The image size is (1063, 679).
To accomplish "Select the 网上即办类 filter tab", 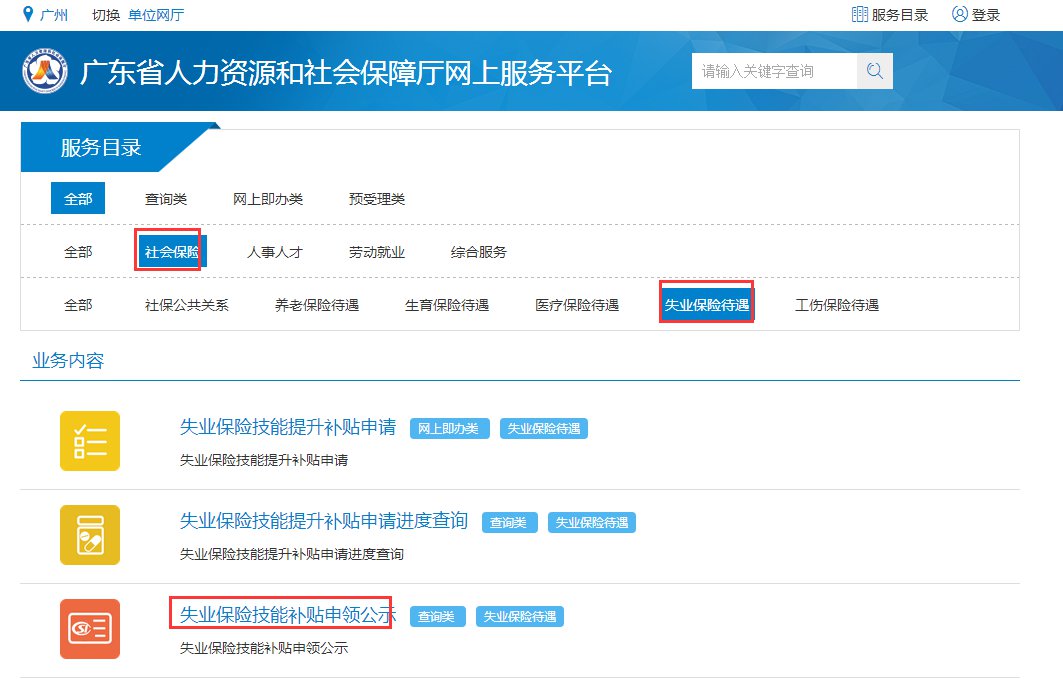I will pos(268,199).
